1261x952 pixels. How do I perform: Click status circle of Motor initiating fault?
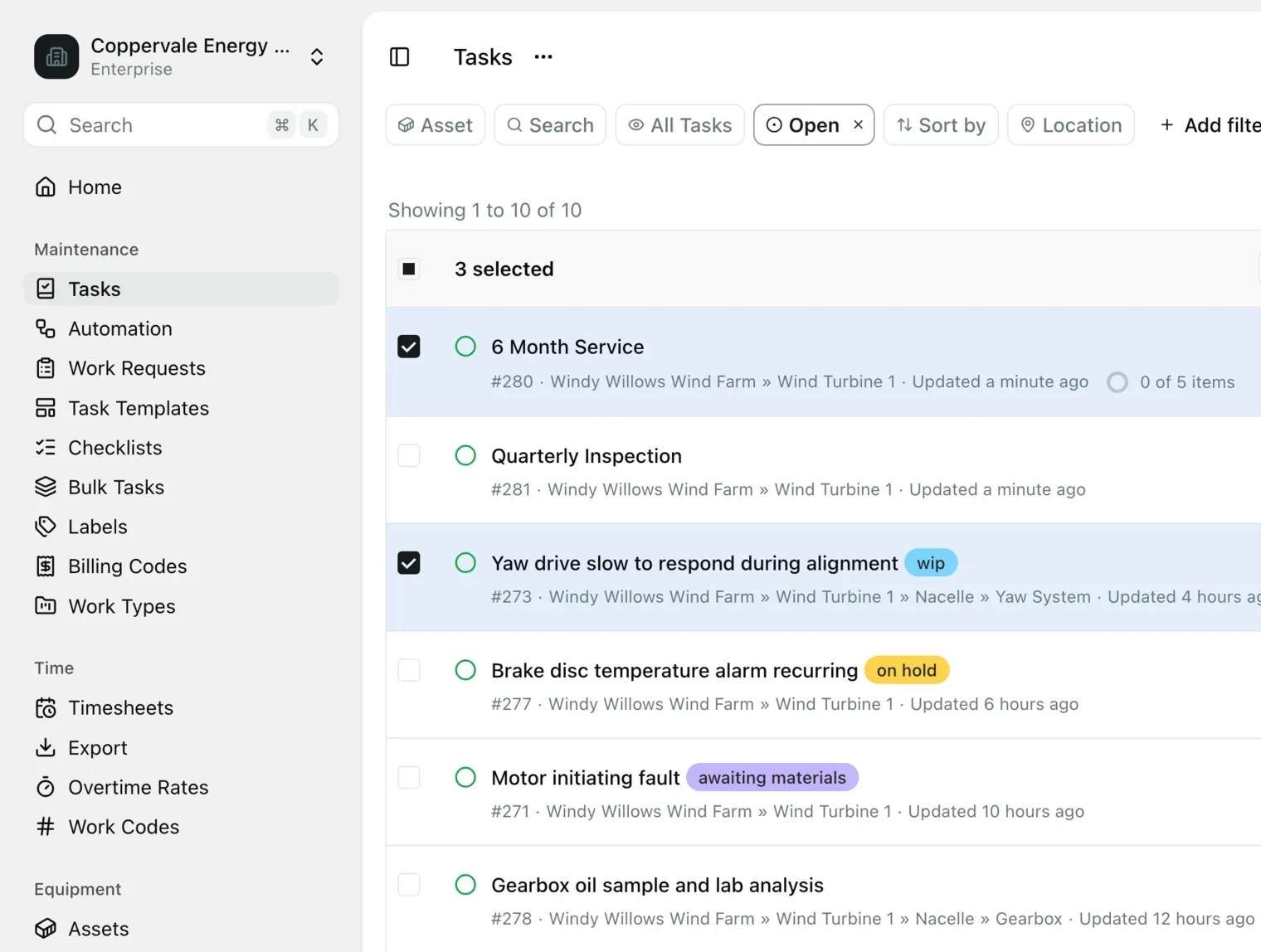click(x=465, y=777)
